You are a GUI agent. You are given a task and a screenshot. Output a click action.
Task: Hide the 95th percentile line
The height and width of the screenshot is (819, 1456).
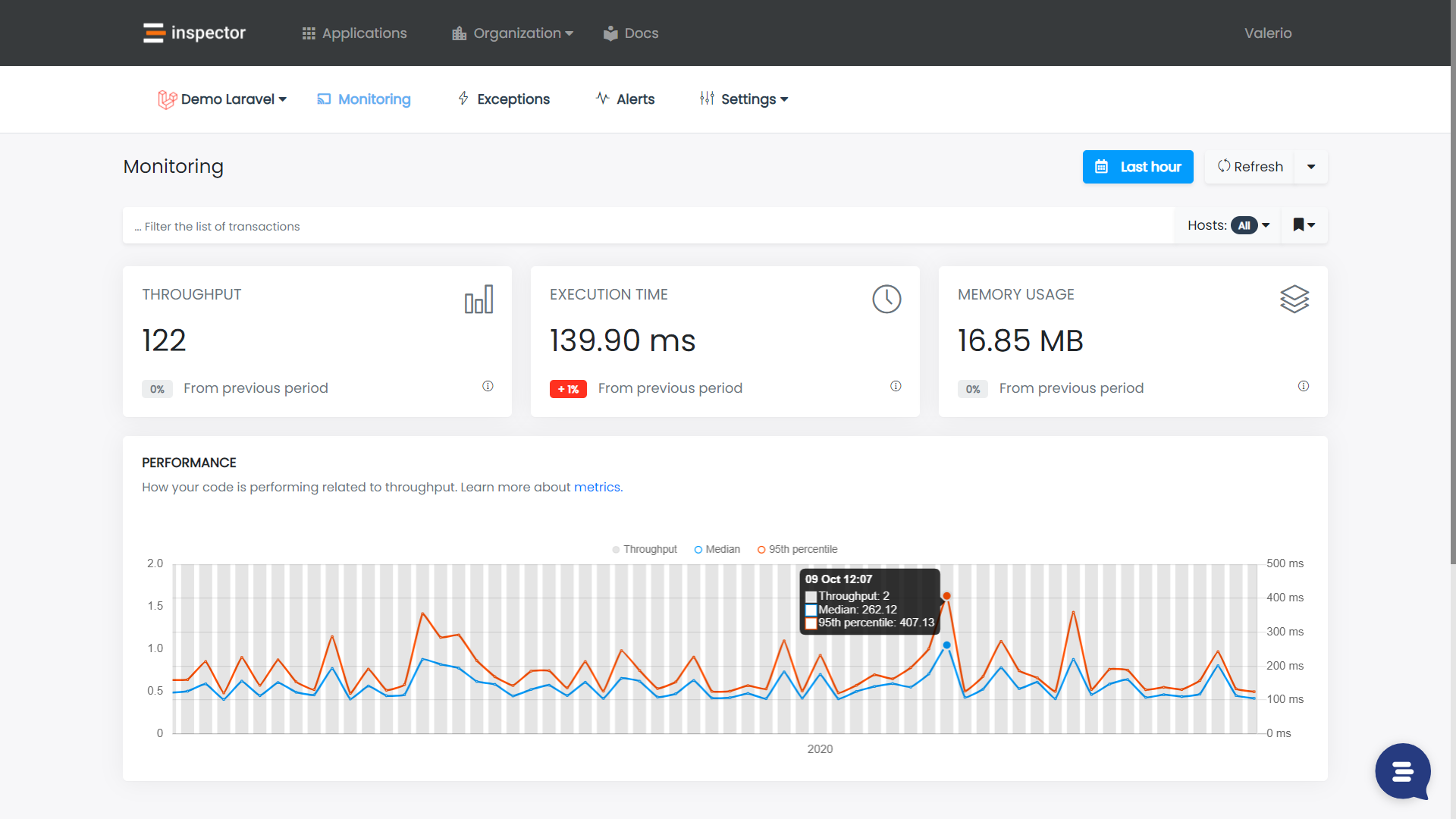(x=797, y=549)
